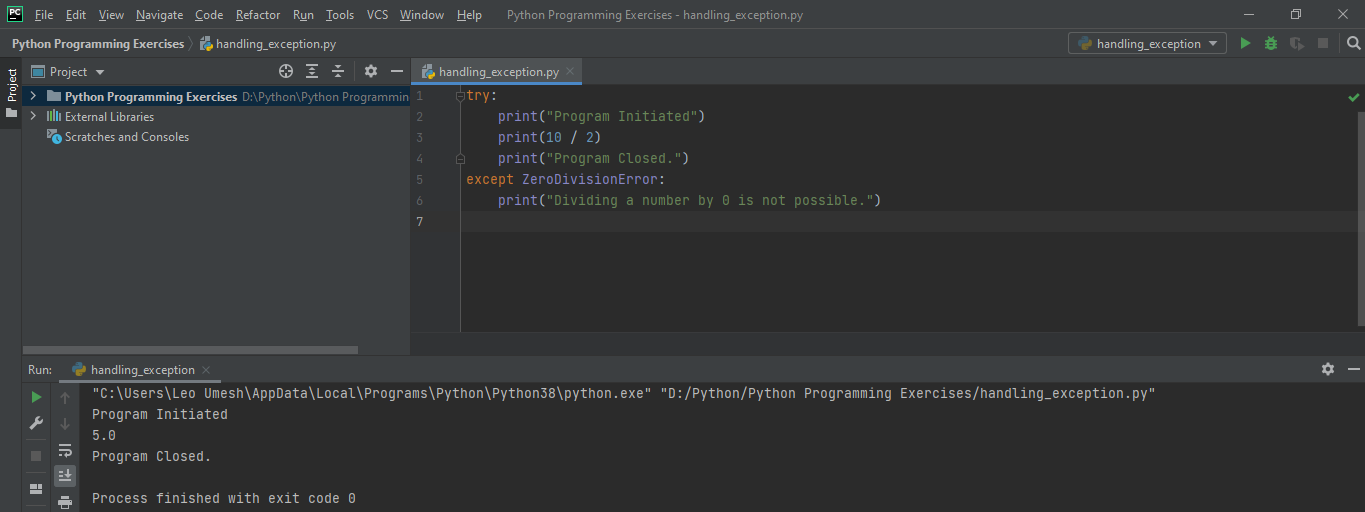Screen dimensions: 1365x512
Task: Collapse the try block with the fold marker
Action: tap(460, 96)
